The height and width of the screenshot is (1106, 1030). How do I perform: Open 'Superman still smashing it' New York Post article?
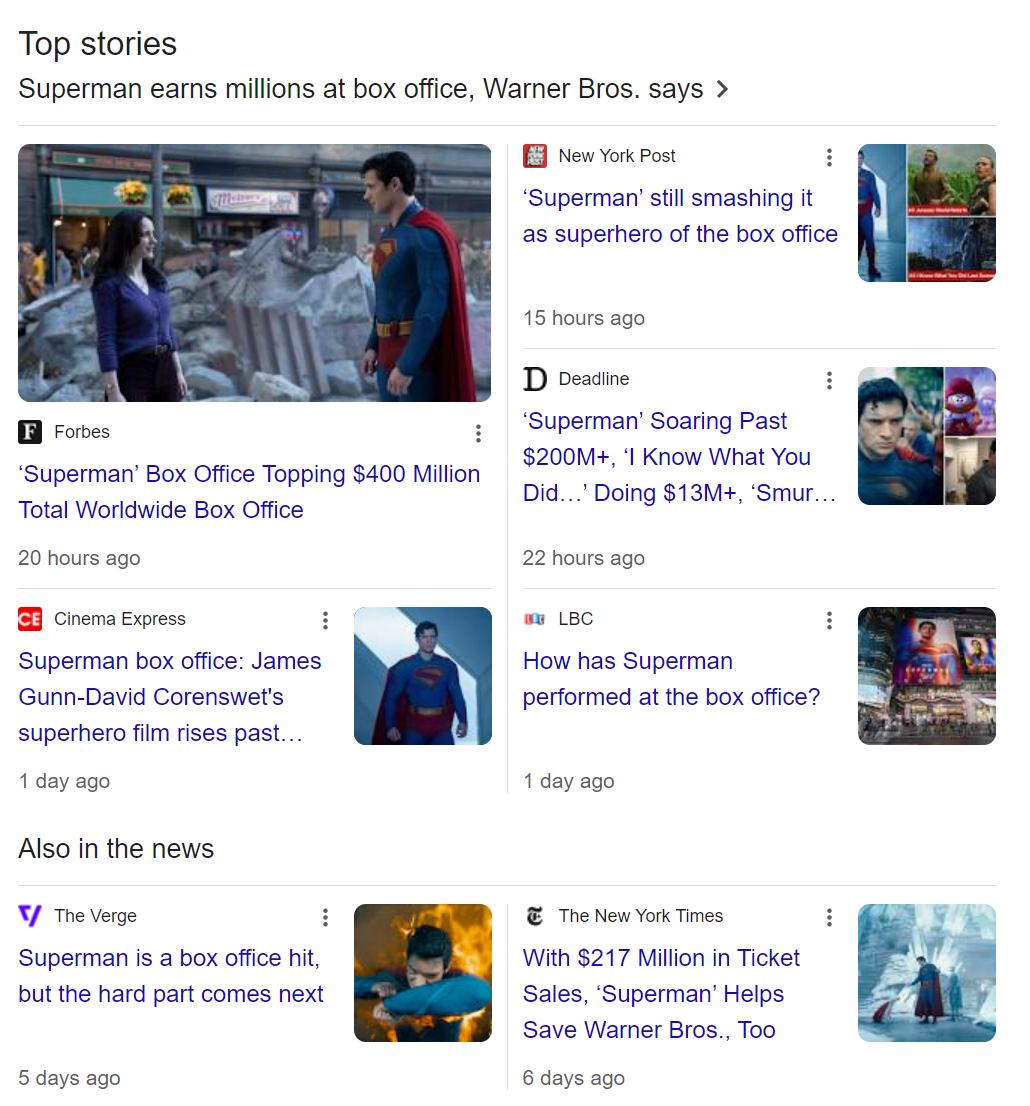680,216
